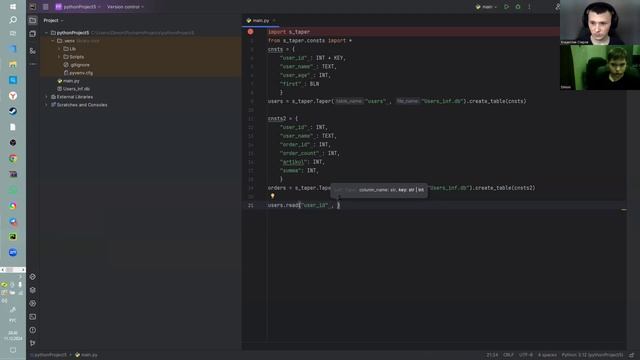
Task: Open the Terminal tool window
Action: (x=33, y=317)
